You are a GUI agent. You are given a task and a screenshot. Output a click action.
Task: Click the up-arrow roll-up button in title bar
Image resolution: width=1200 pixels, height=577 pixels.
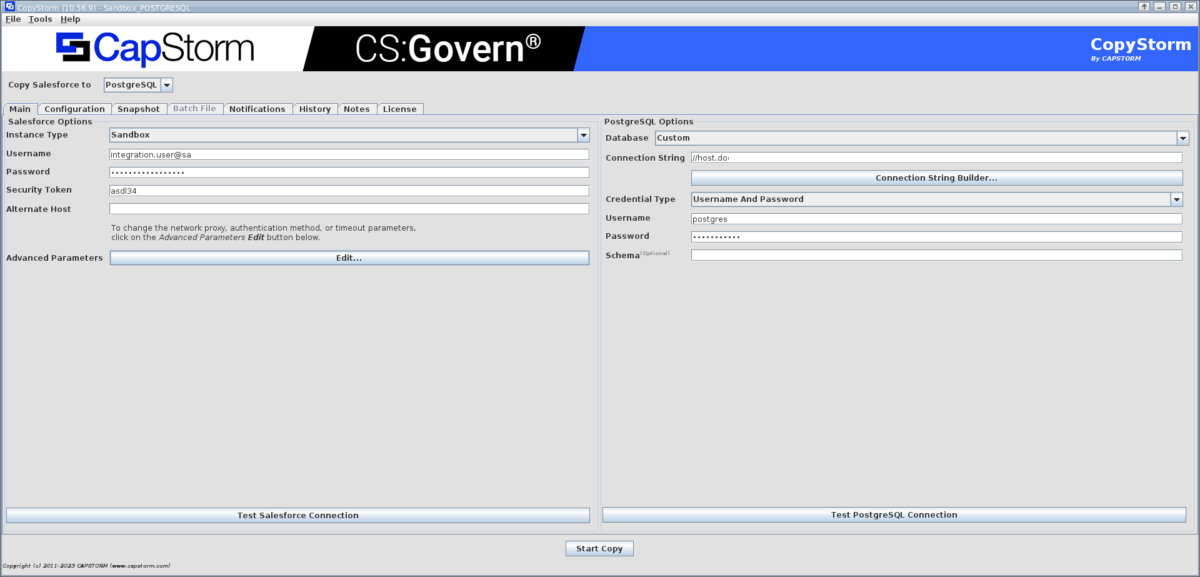pyautogui.click(x=1143, y=7)
